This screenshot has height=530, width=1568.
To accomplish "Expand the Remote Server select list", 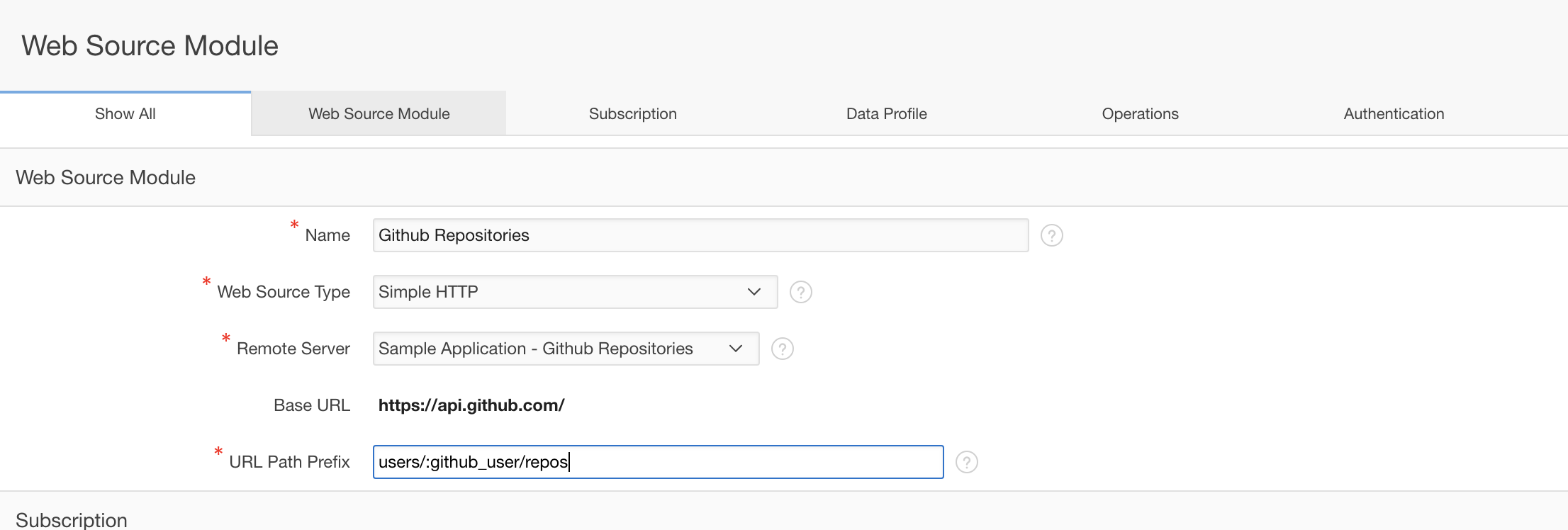I will [566, 349].
